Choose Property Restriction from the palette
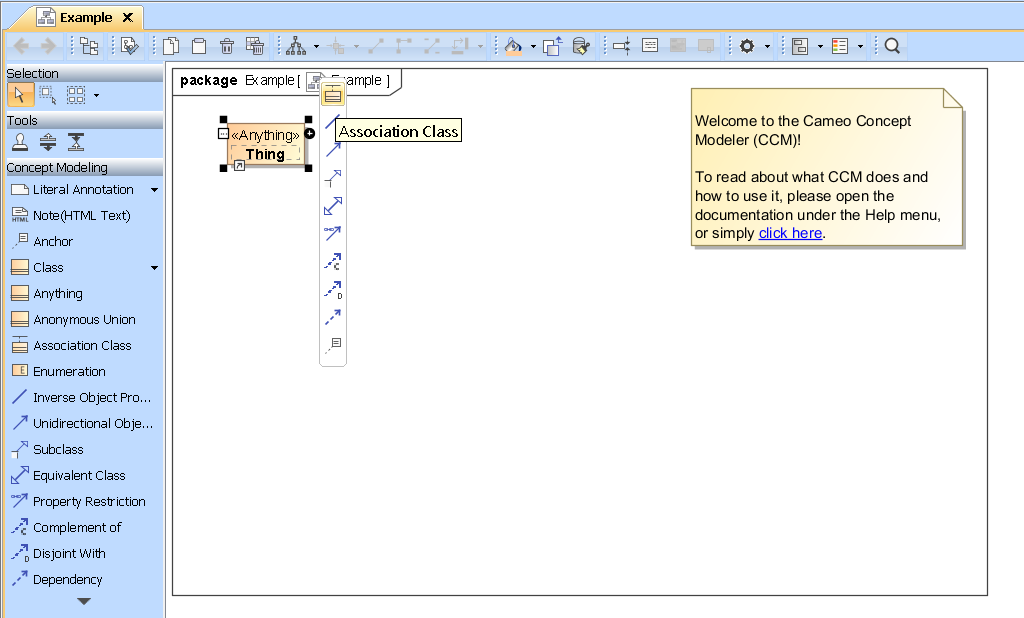The image size is (1024, 618). (x=88, y=501)
